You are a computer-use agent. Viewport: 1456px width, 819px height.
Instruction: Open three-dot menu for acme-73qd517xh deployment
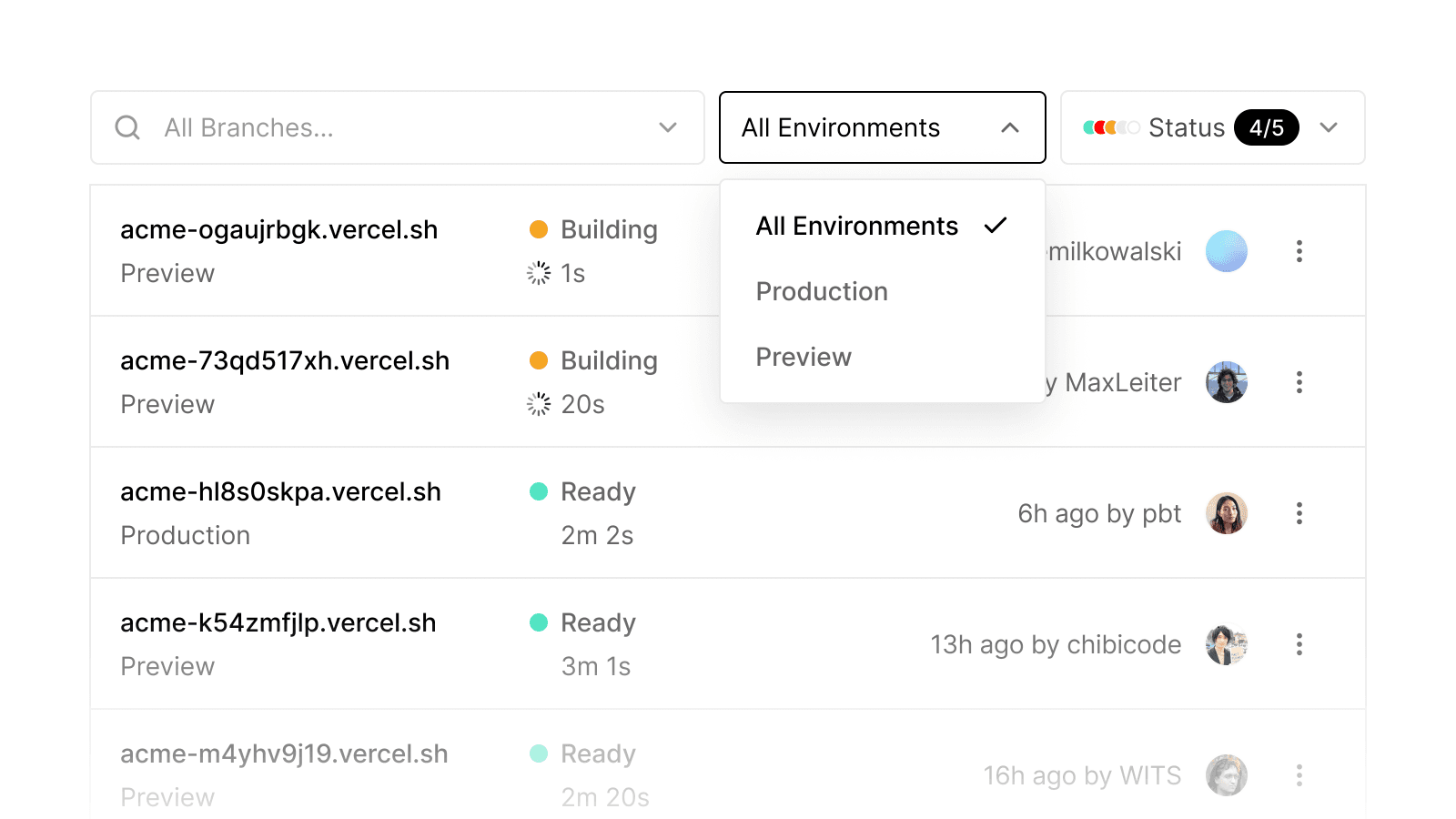click(1299, 382)
